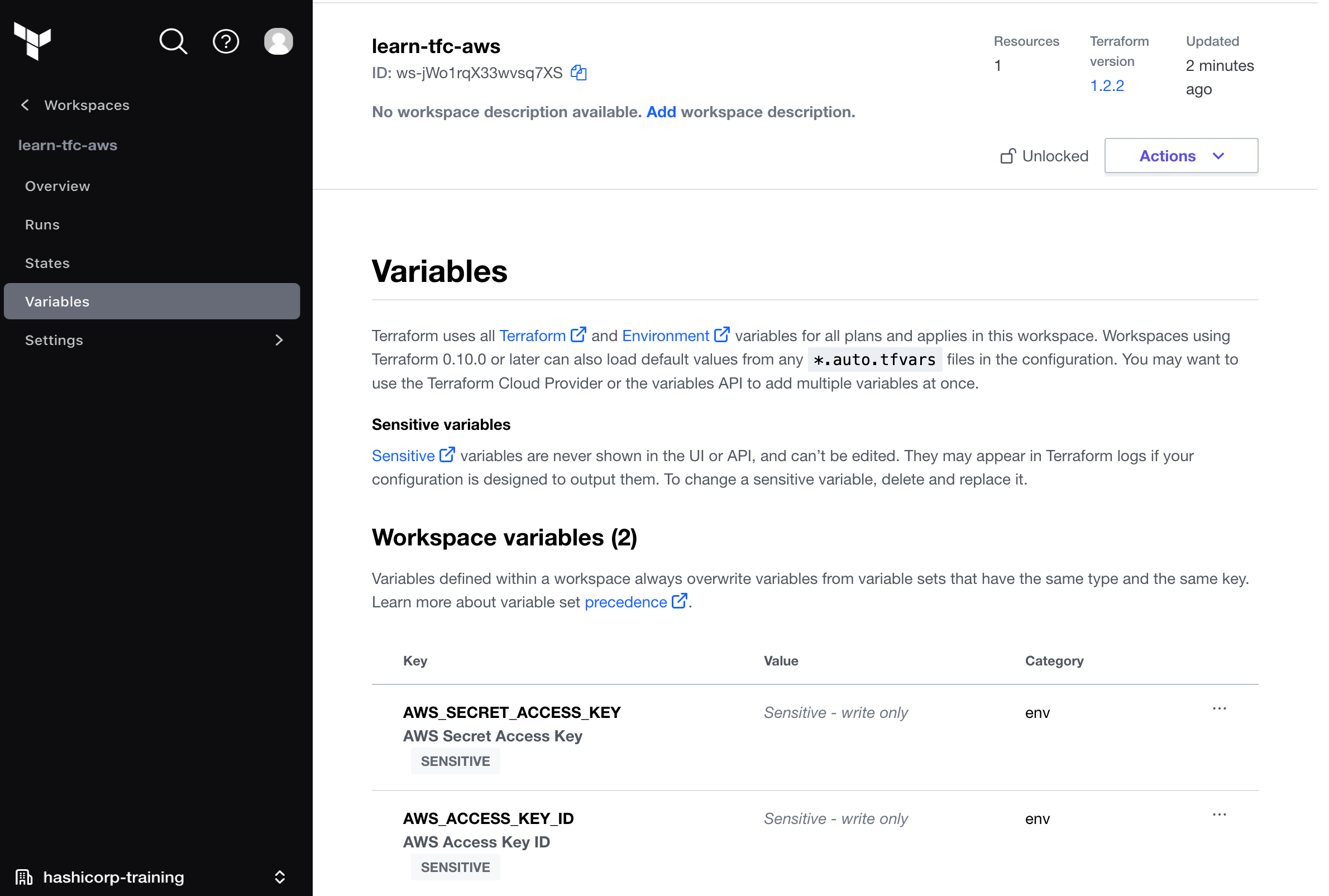Image resolution: width=1329 pixels, height=896 pixels.
Task: Go back to Workspaces
Action: pyautogui.click(x=75, y=105)
